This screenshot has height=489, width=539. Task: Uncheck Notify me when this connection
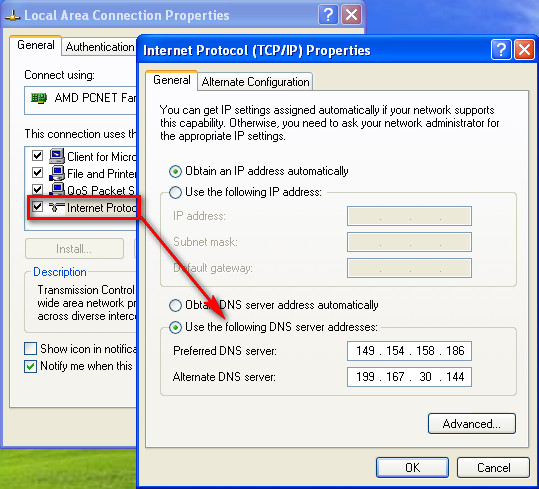point(30,366)
